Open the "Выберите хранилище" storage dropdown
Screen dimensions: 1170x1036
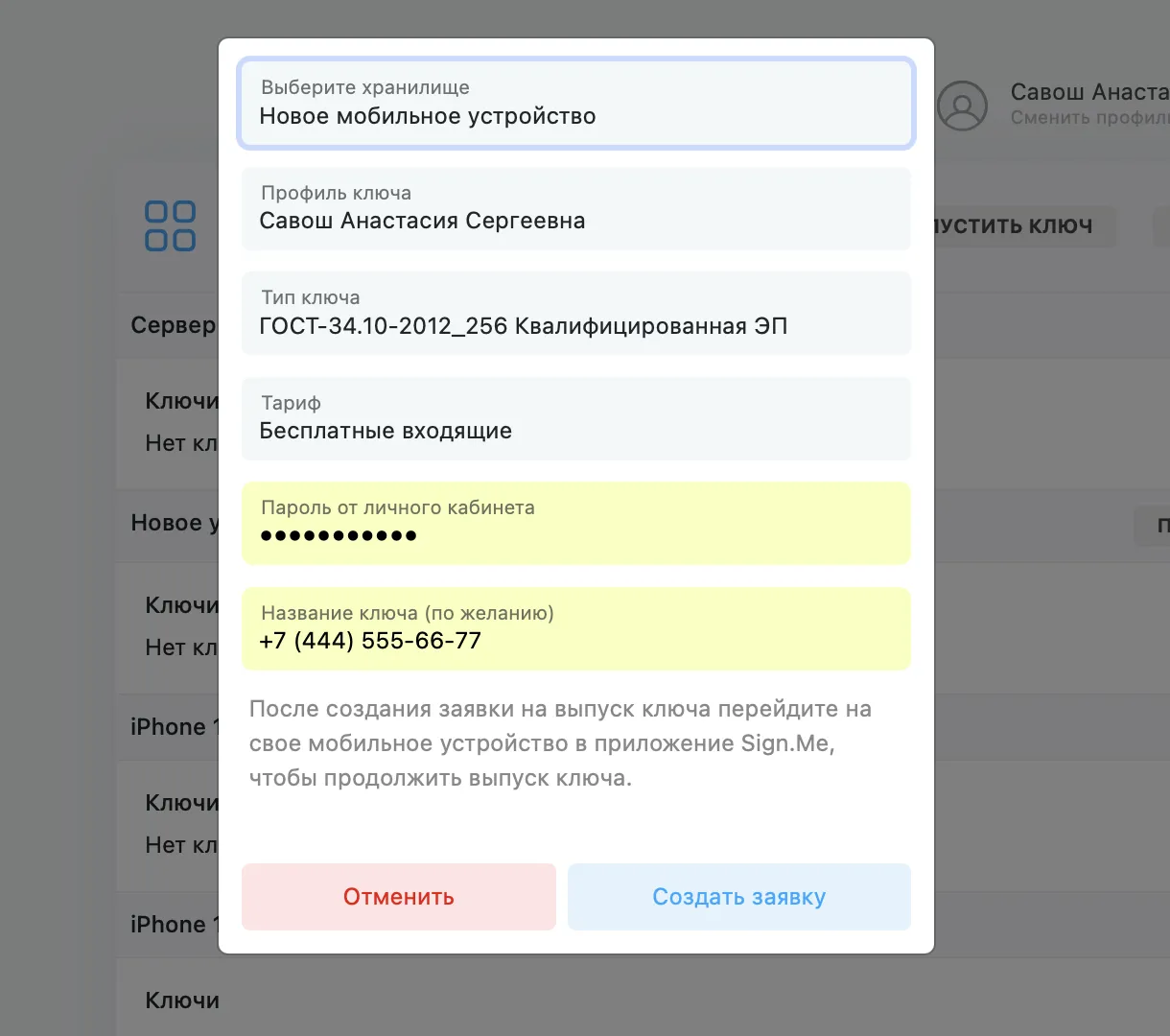pyautogui.click(x=575, y=104)
